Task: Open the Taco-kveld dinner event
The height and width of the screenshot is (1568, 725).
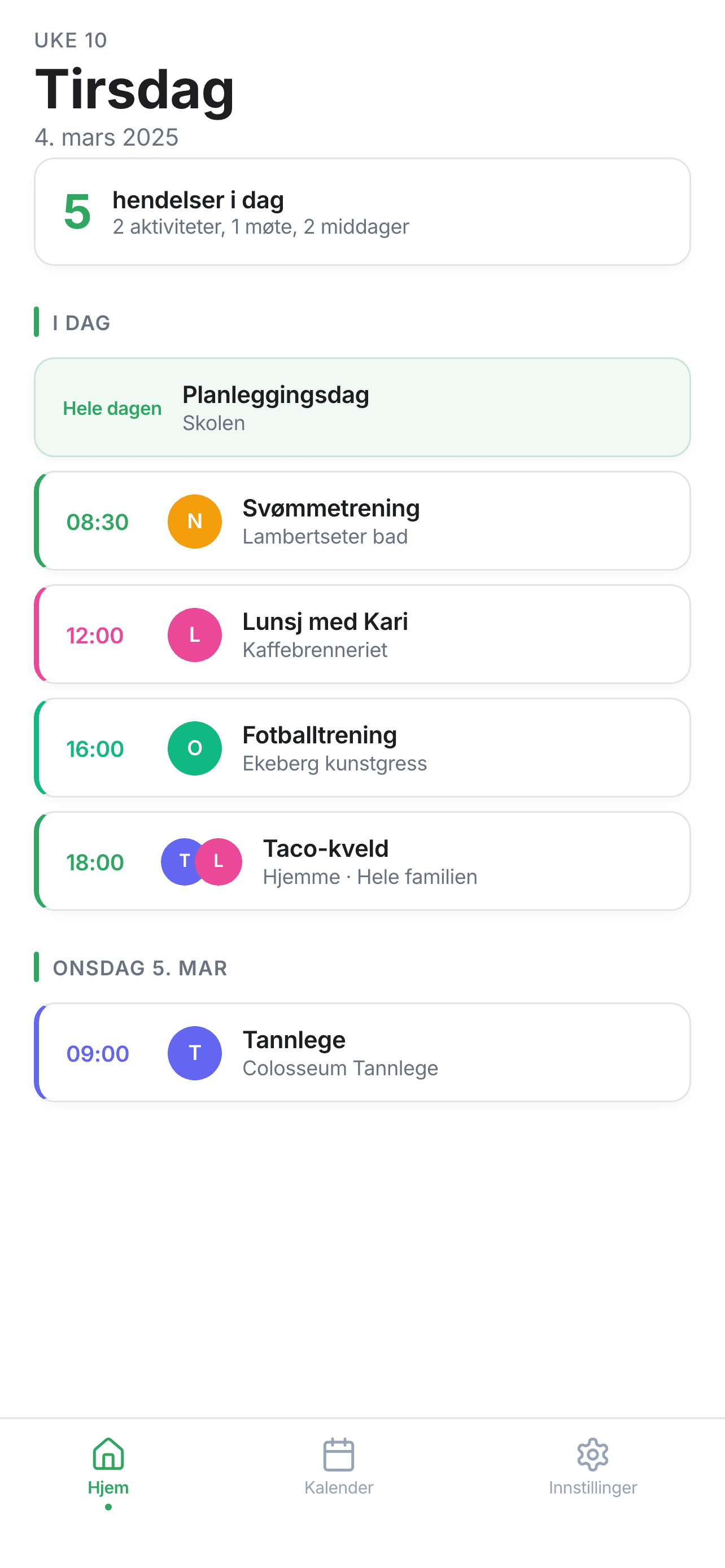Action: coord(362,861)
